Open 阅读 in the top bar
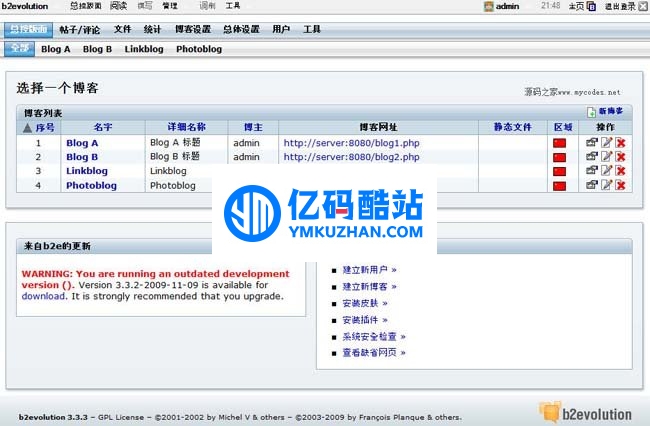Viewport: 650px width, 426px height. coord(119,6)
